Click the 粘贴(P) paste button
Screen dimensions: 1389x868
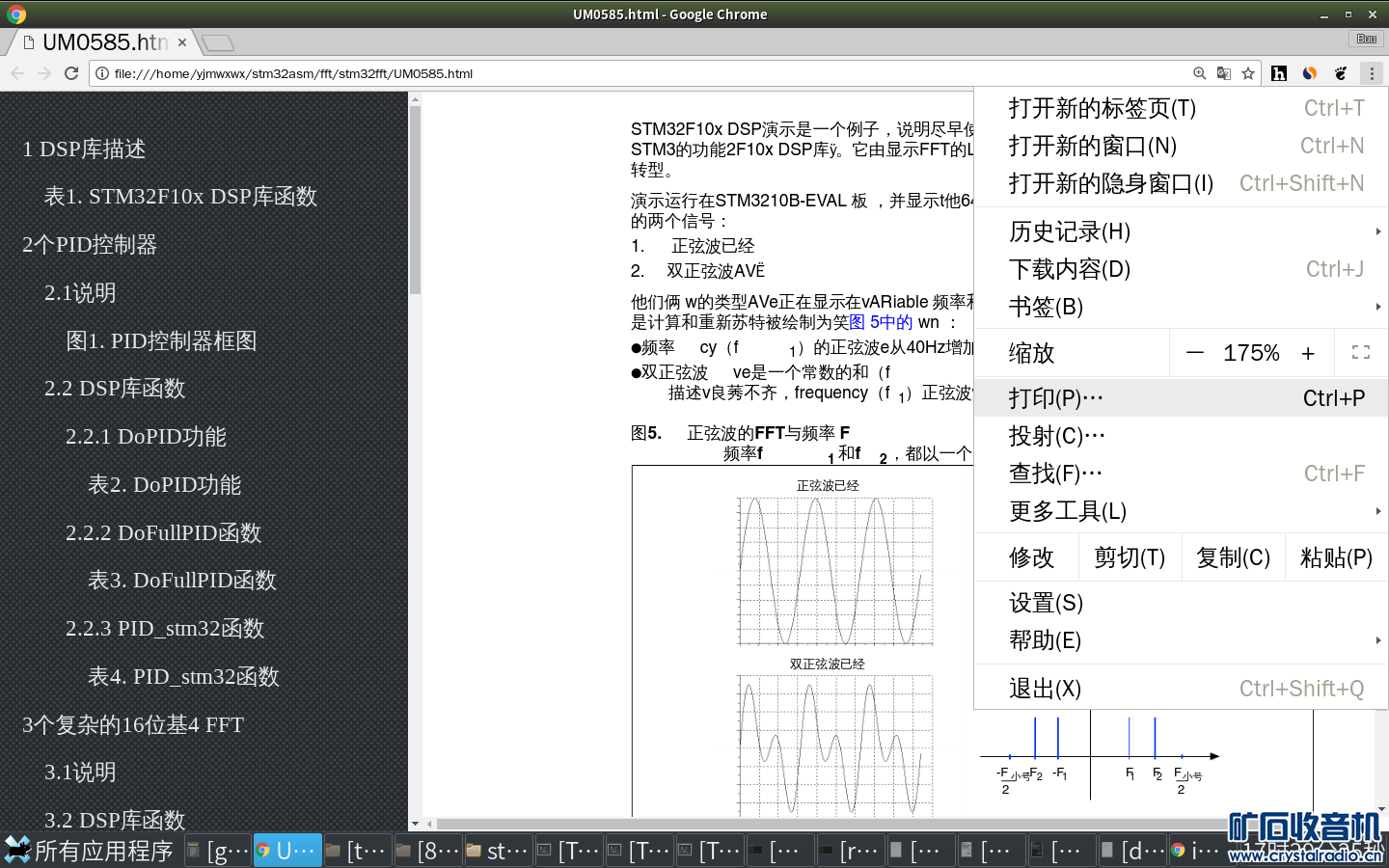tap(1336, 557)
